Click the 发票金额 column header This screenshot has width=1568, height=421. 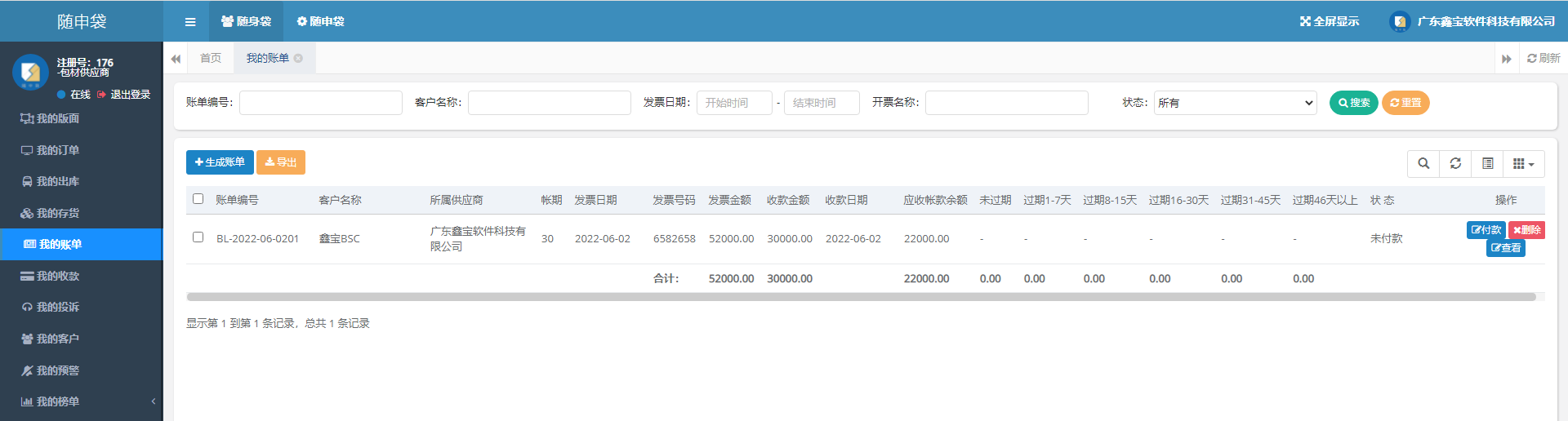click(729, 200)
